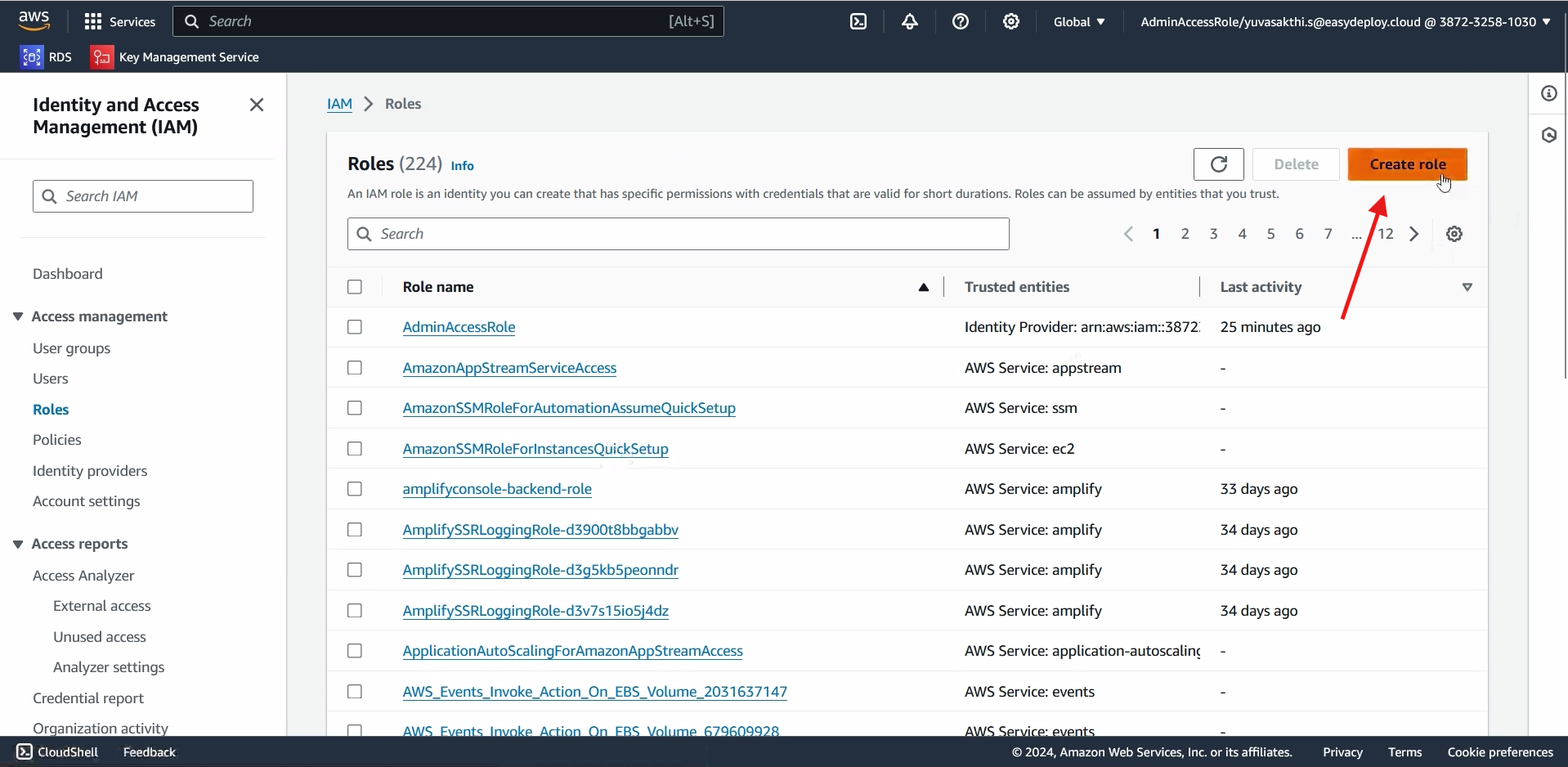
Task: Collapse the Access reports section
Action: 18,544
